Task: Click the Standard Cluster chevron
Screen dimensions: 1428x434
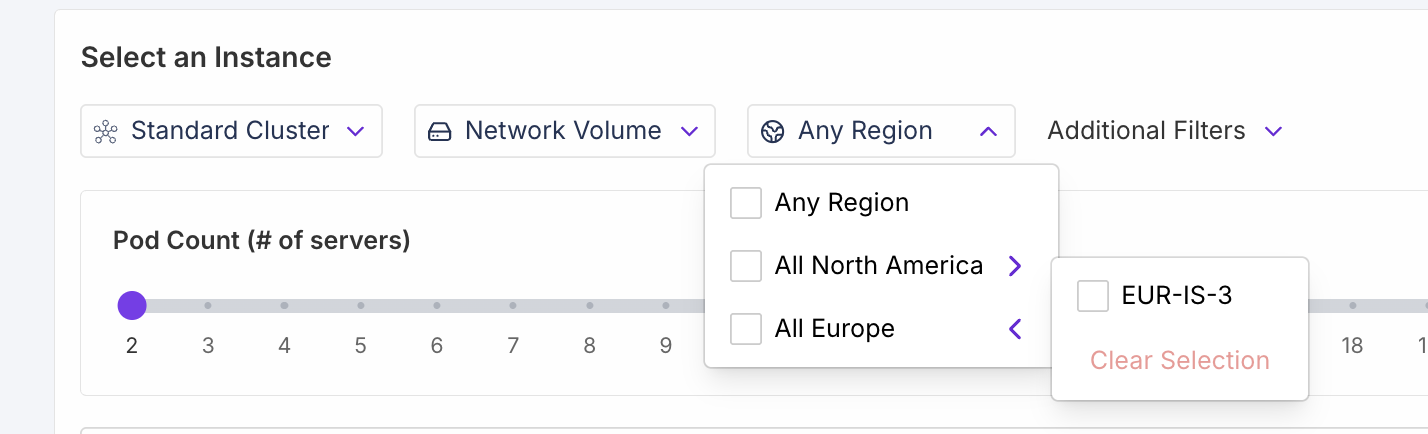Action: [x=355, y=131]
